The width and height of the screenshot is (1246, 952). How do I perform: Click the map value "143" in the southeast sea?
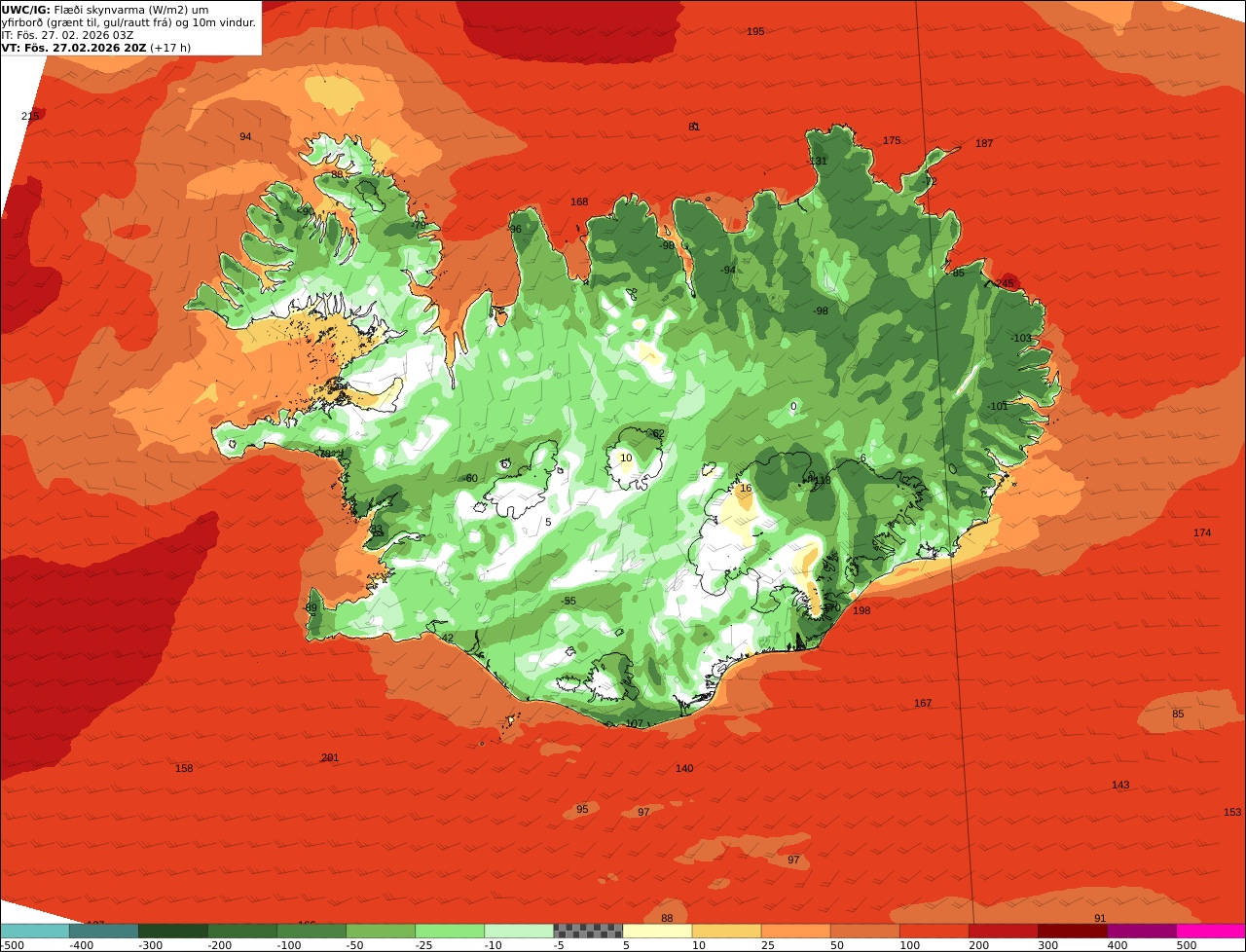pyautogui.click(x=1120, y=786)
